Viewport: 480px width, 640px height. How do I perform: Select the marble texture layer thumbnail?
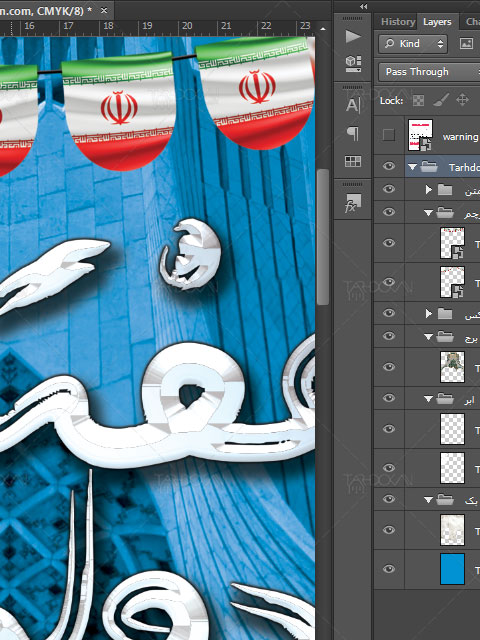click(452, 530)
